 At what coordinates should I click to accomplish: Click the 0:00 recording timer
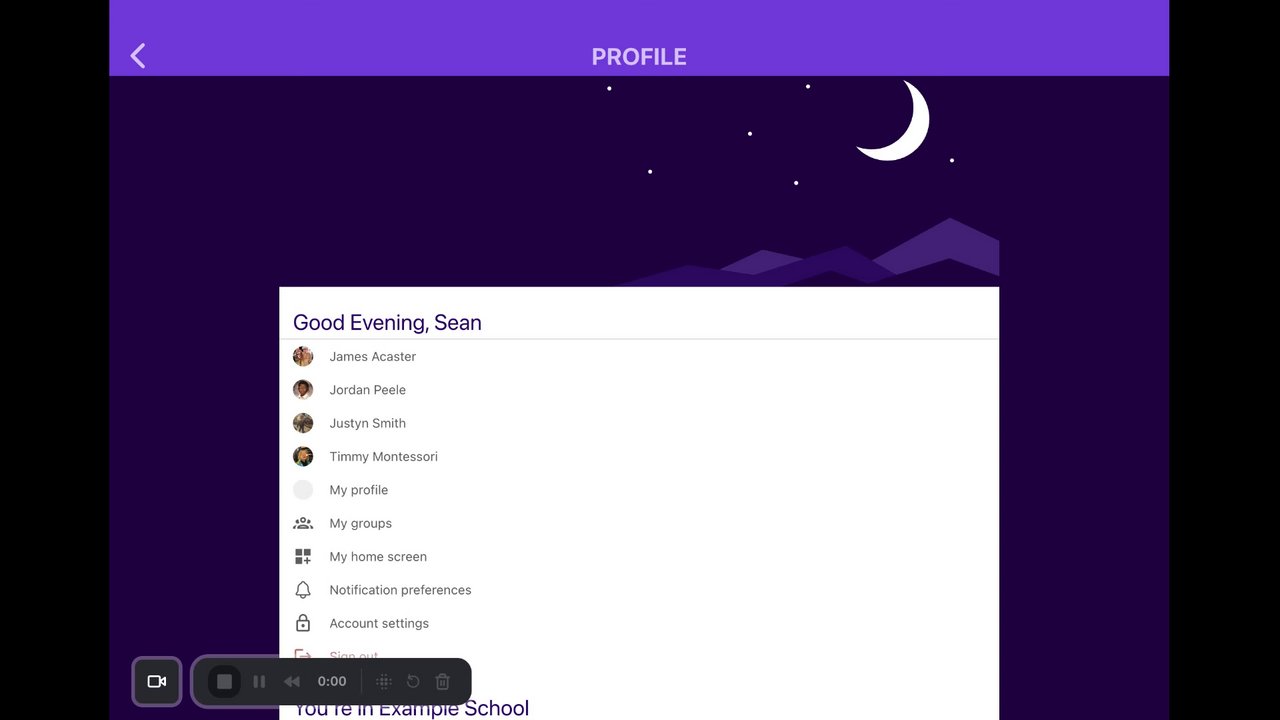pos(332,681)
